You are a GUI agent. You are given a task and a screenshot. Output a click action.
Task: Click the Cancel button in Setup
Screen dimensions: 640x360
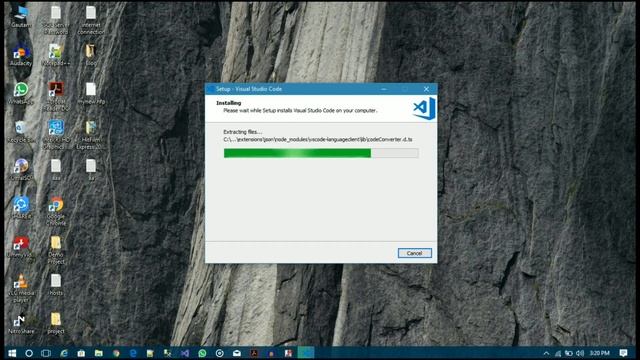[414, 253]
